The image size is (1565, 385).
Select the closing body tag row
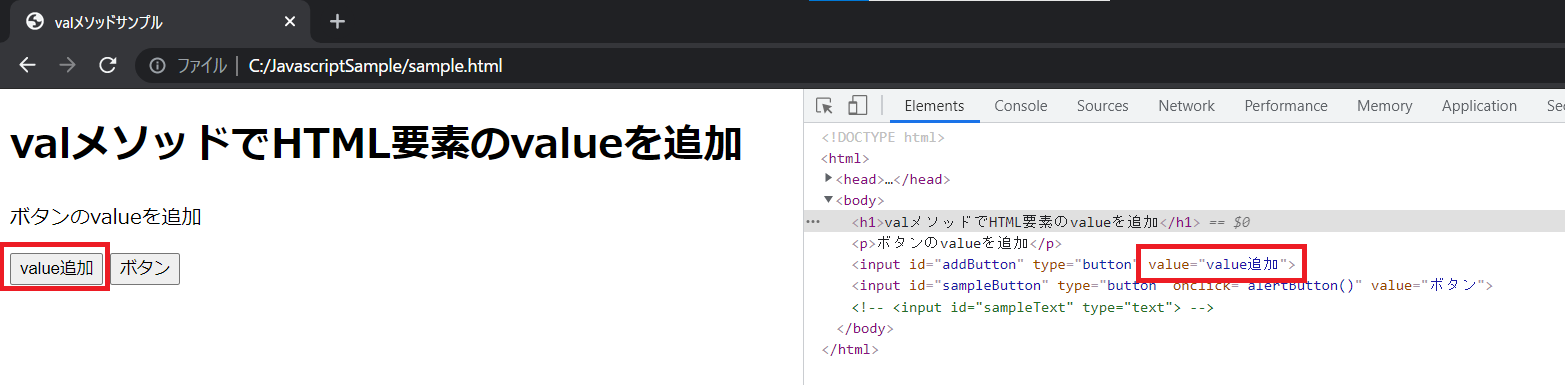[1184, 328]
